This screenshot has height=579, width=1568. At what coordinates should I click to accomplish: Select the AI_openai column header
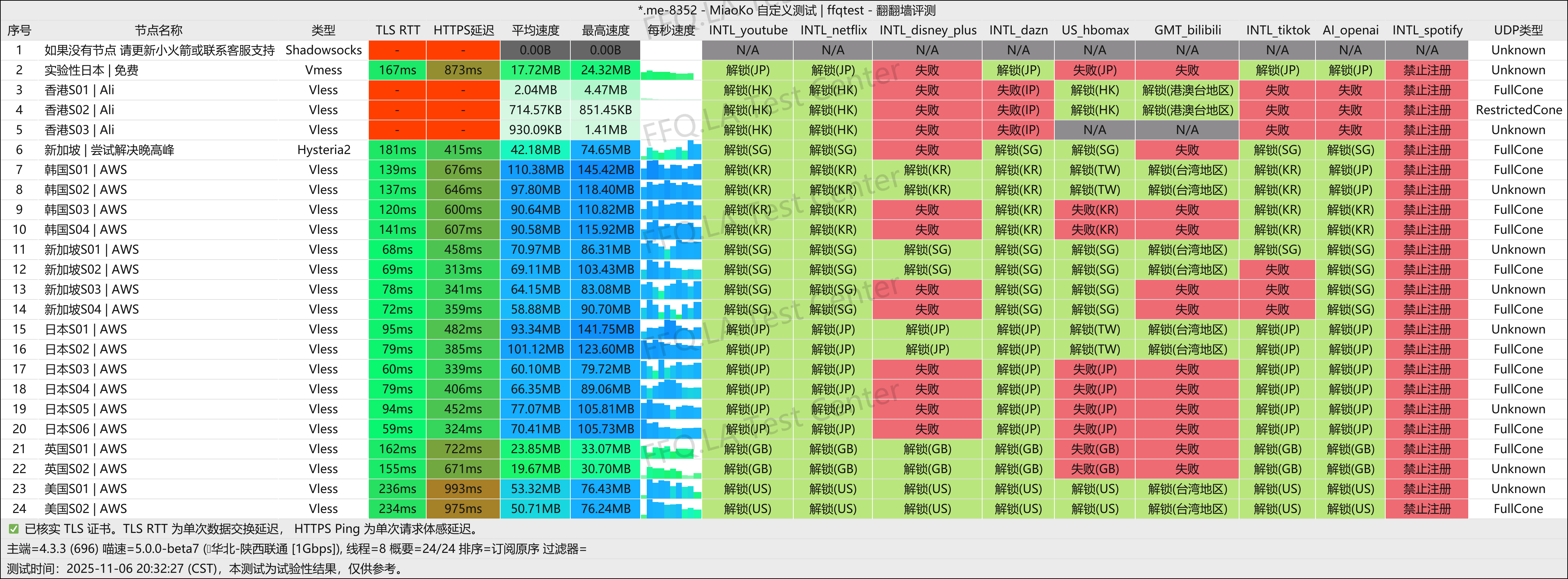pos(1350,30)
